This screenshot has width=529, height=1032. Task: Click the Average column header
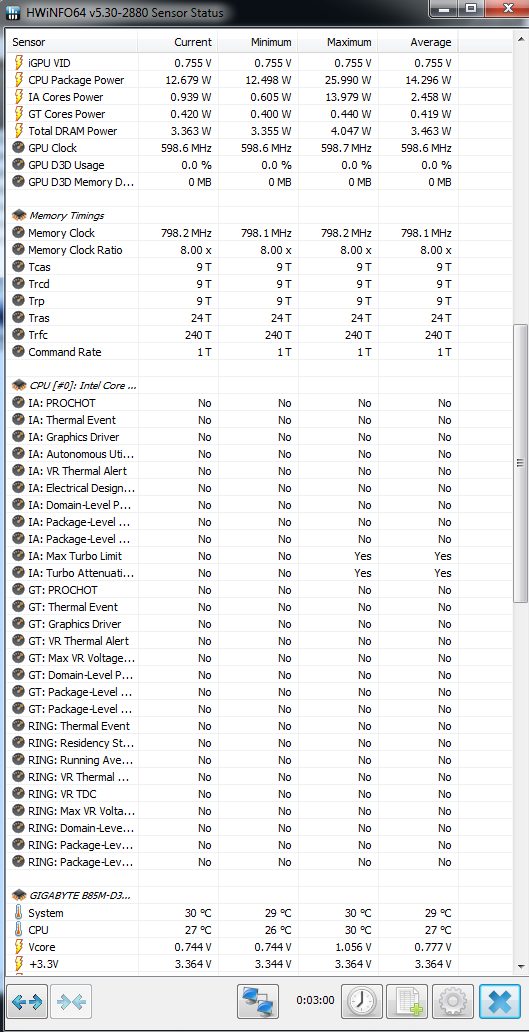[x=418, y=42]
